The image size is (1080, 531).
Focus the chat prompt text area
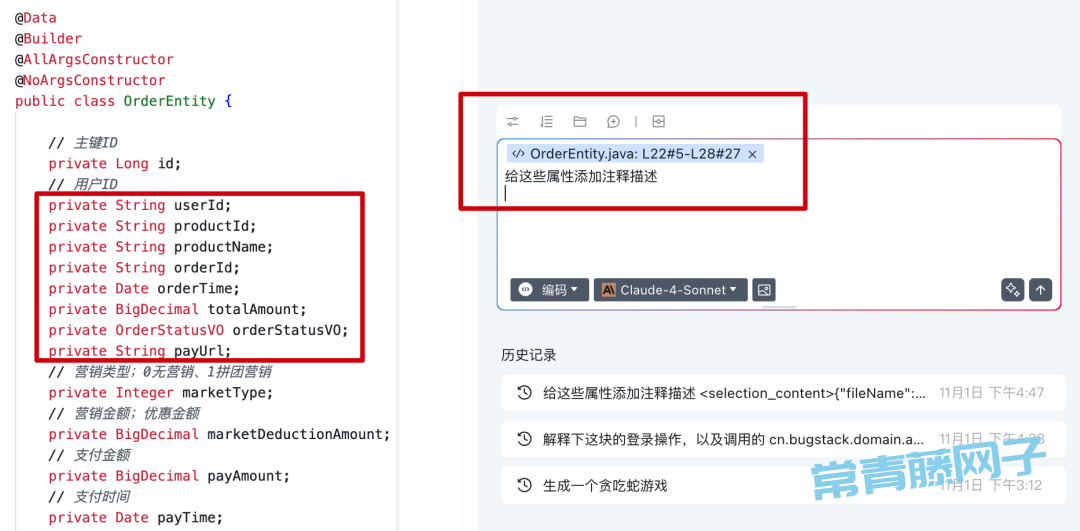[x=778, y=220]
